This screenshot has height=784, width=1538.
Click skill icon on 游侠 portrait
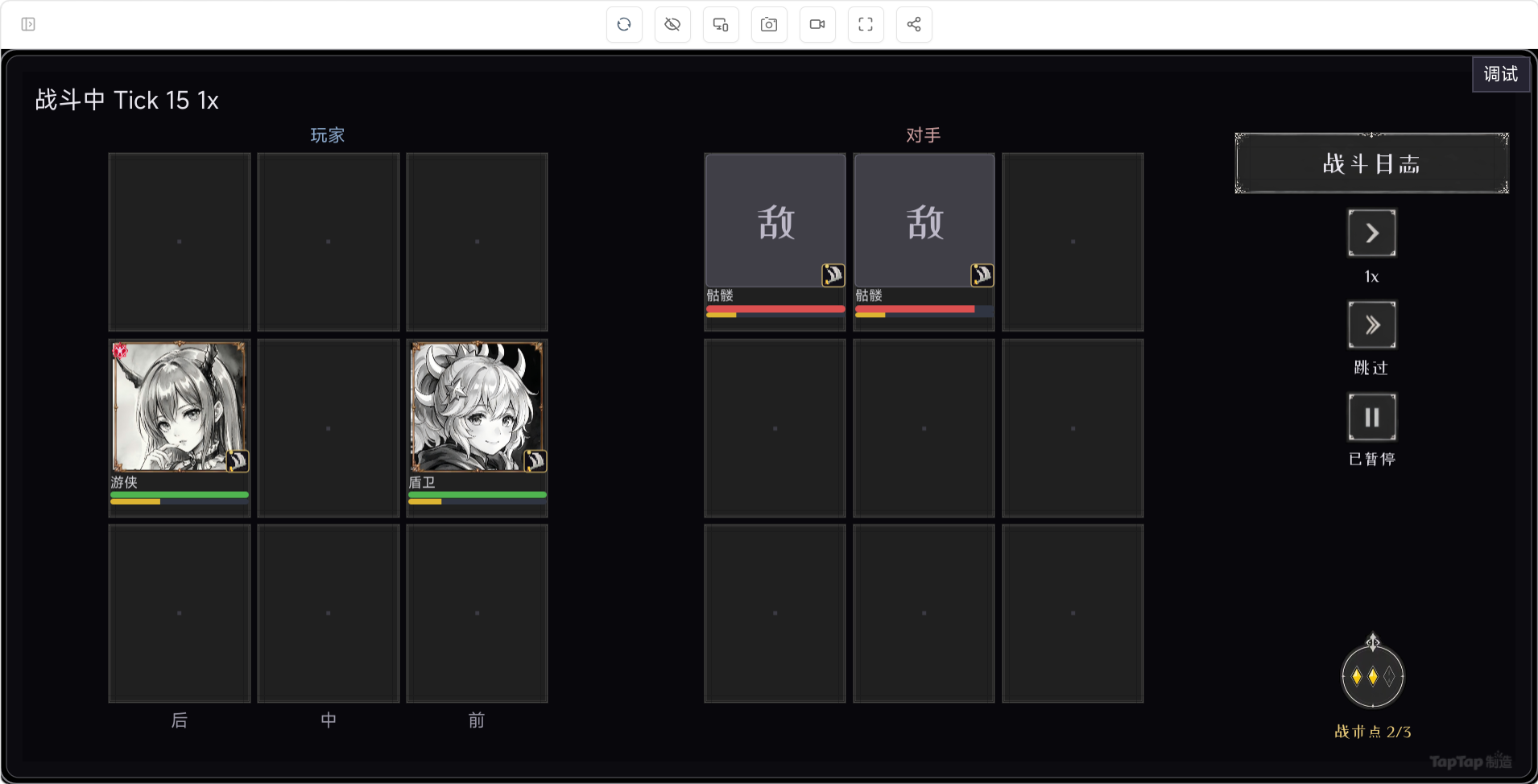(238, 461)
